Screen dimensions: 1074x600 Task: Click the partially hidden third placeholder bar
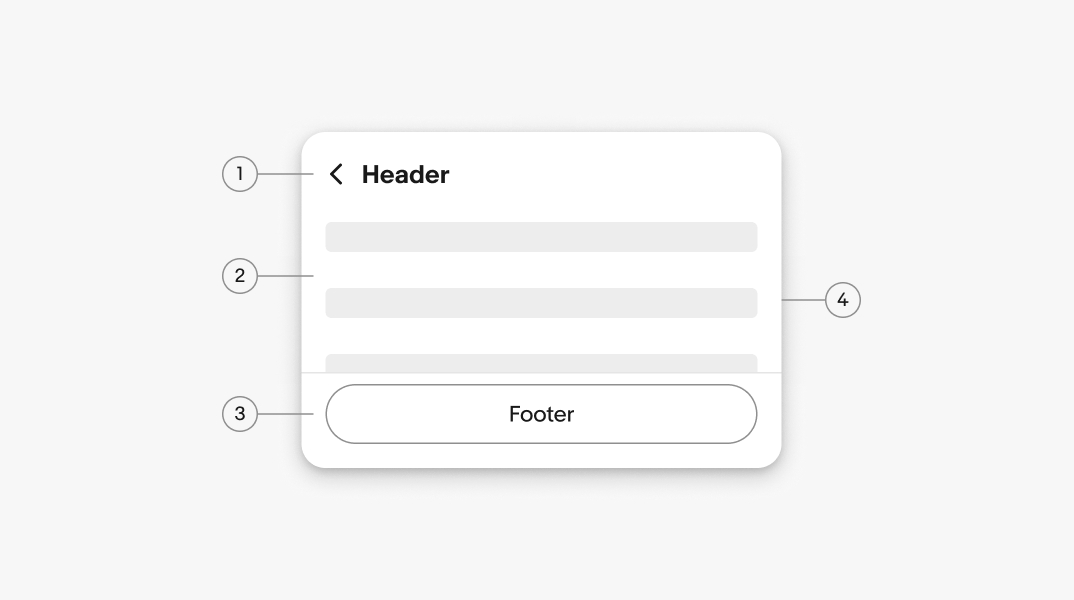coord(541,363)
